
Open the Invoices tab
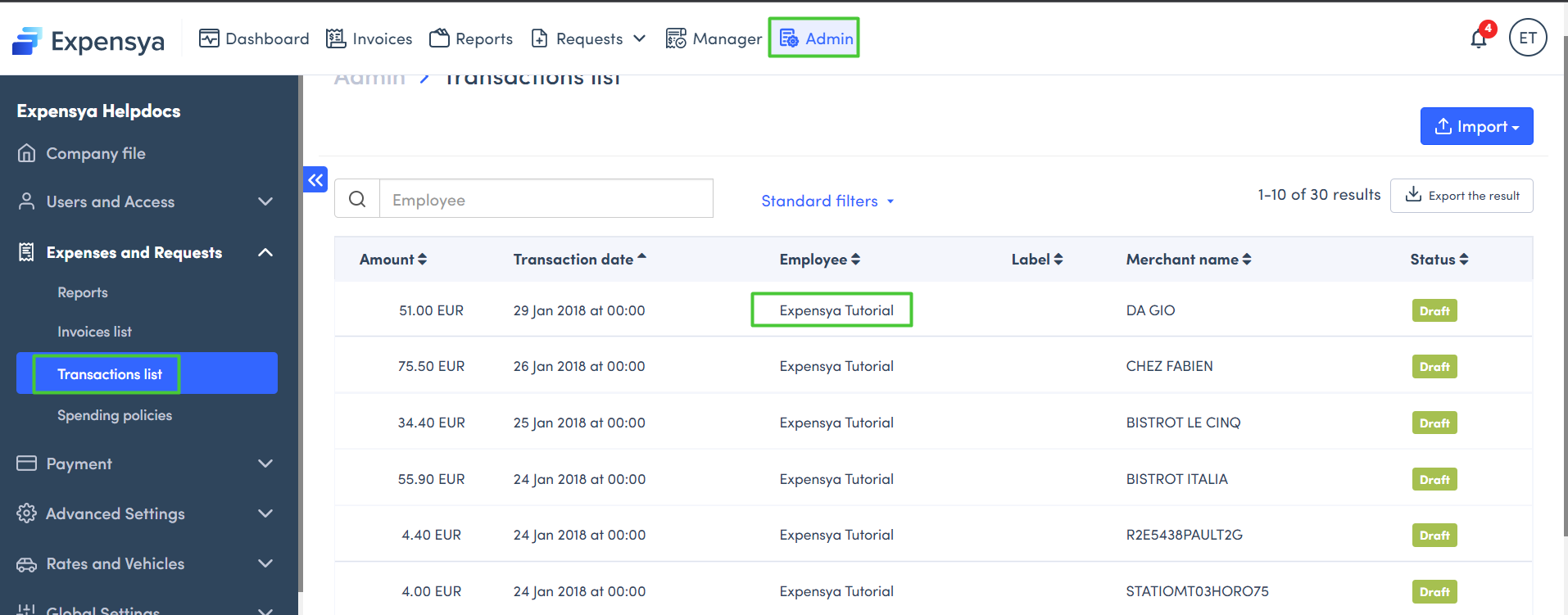[369, 38]
